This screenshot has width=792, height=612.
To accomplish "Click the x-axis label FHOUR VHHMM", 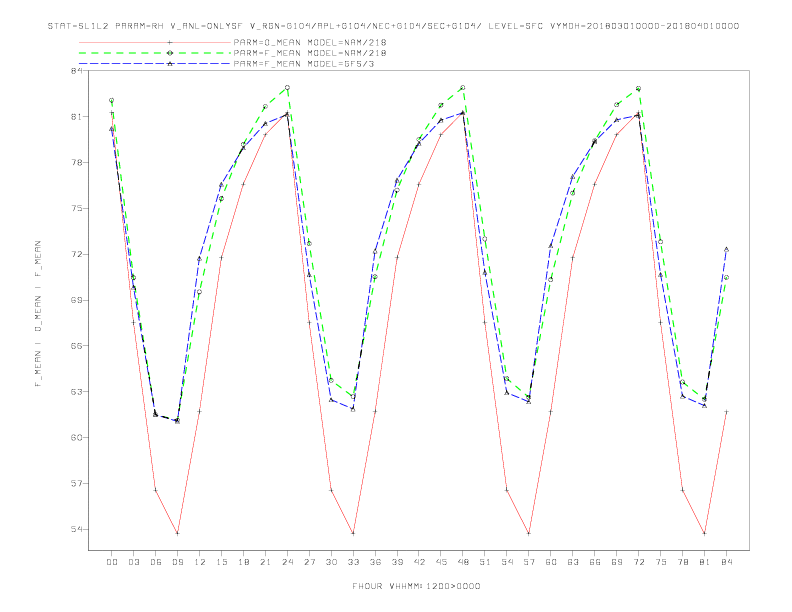I will (416, 586).
